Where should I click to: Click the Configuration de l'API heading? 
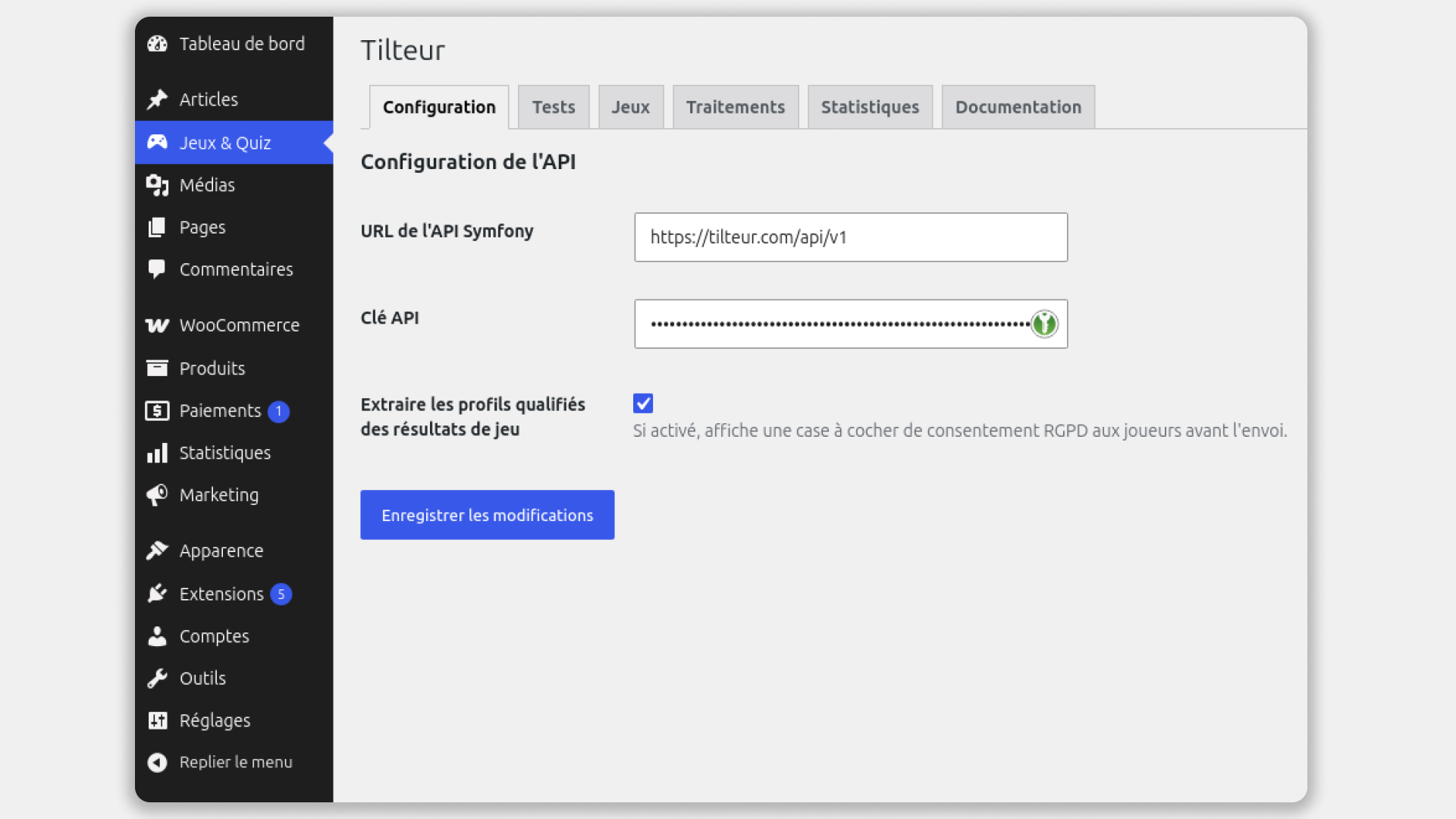pos(468,162)
